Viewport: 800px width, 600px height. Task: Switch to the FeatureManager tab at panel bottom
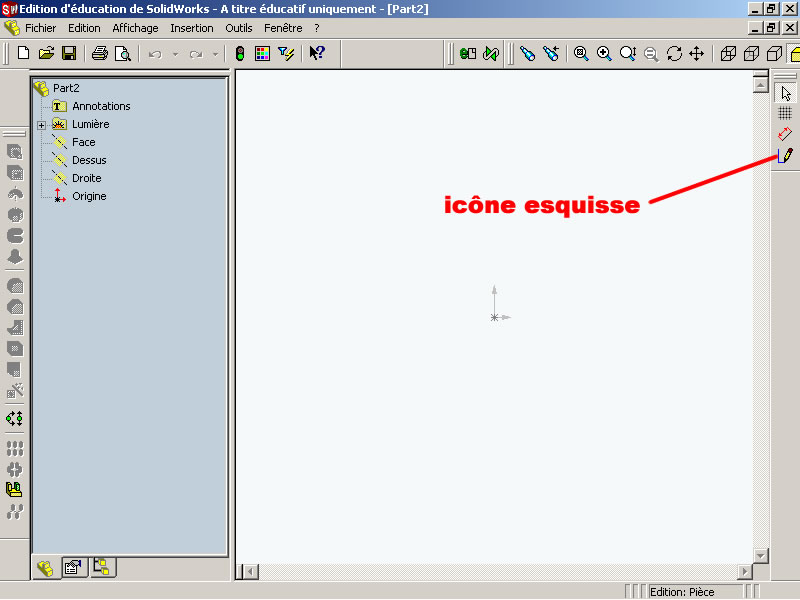click(x=45, y=567)
